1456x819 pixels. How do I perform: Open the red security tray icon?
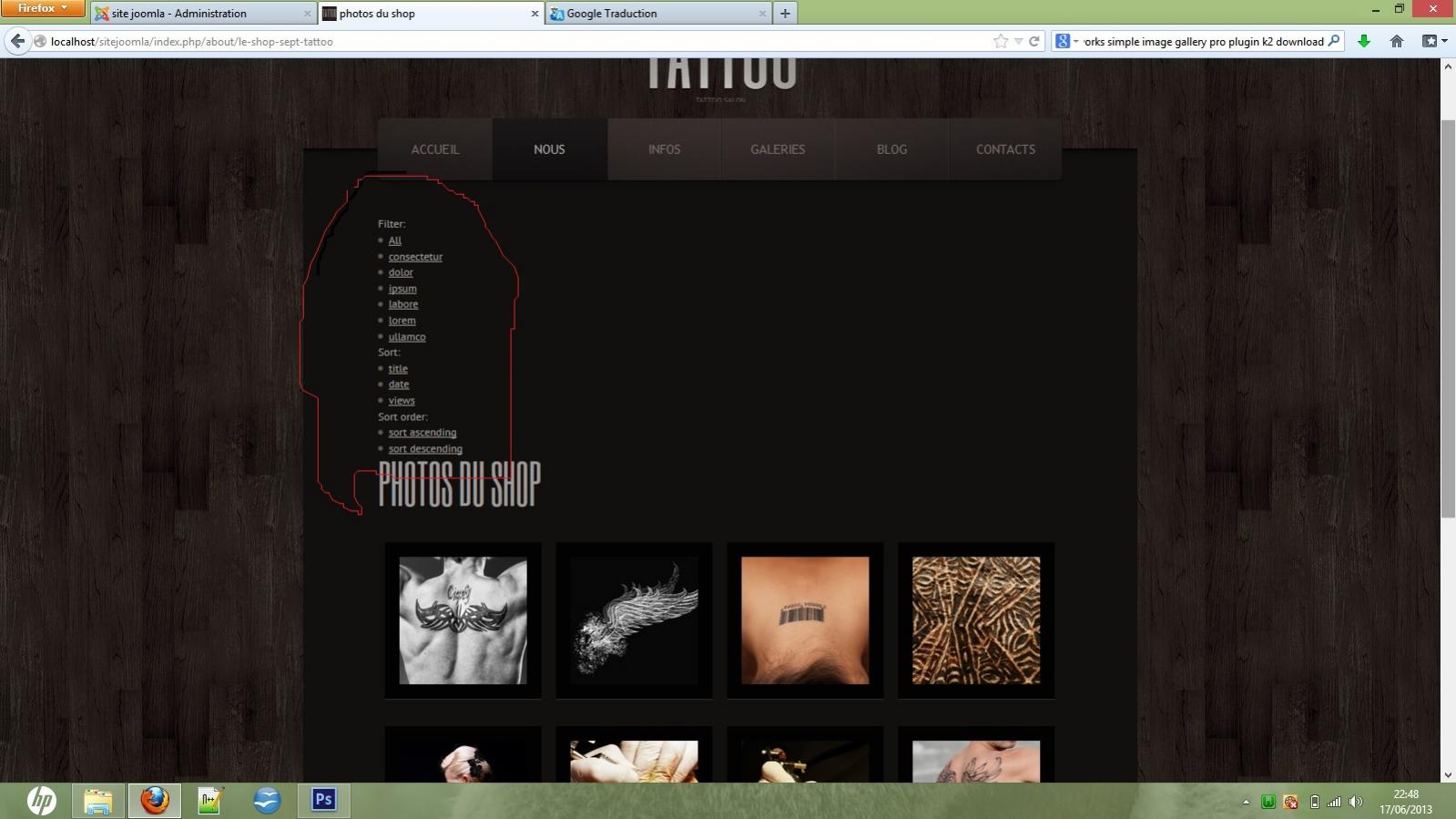point(1290,802)
